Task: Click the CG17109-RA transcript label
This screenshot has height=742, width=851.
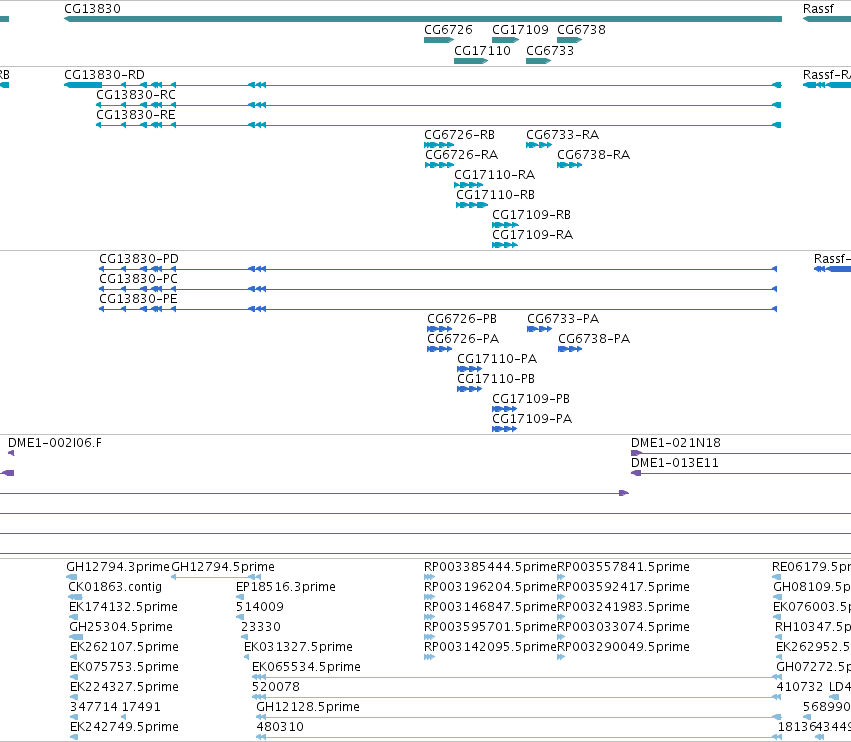Action: (x=532, y=234)
